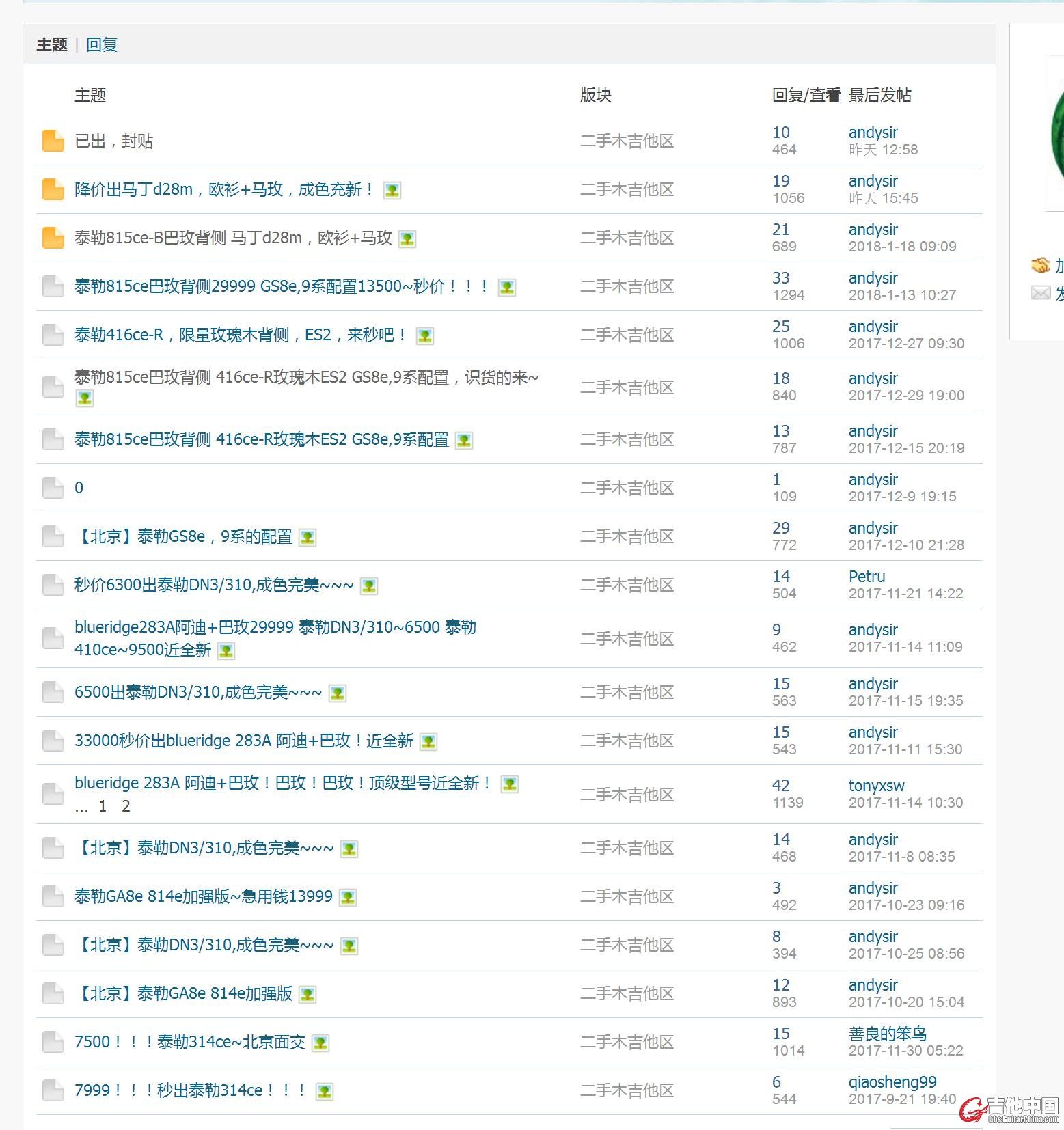This screenshot has height=1130, width=1064.
Task: Open thread 泰勒416ce-R，限量玫瑰木背侧
Action: tap(241, 335)
